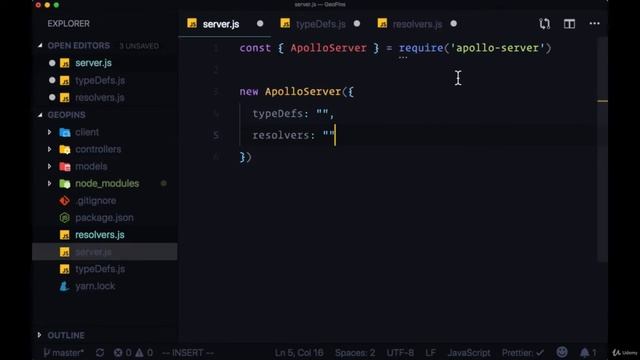Open notifications via the bell icon
The width and height of the screenshot is (640, 360).
click(588, 353)
